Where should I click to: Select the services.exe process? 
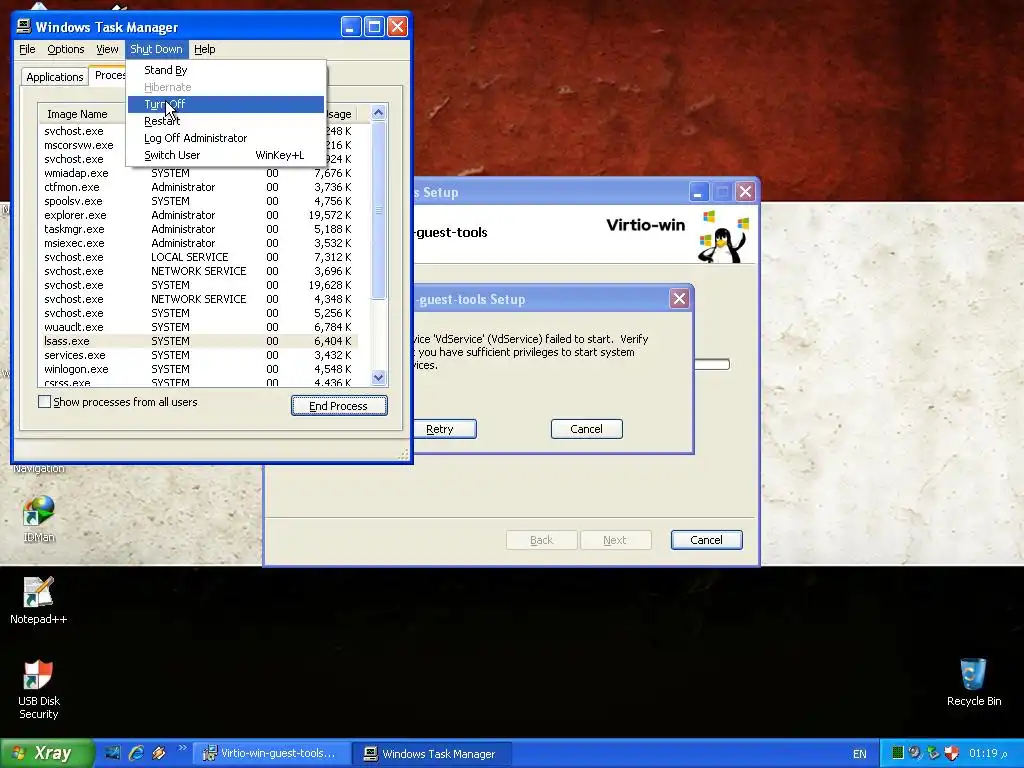coord(197,355)
